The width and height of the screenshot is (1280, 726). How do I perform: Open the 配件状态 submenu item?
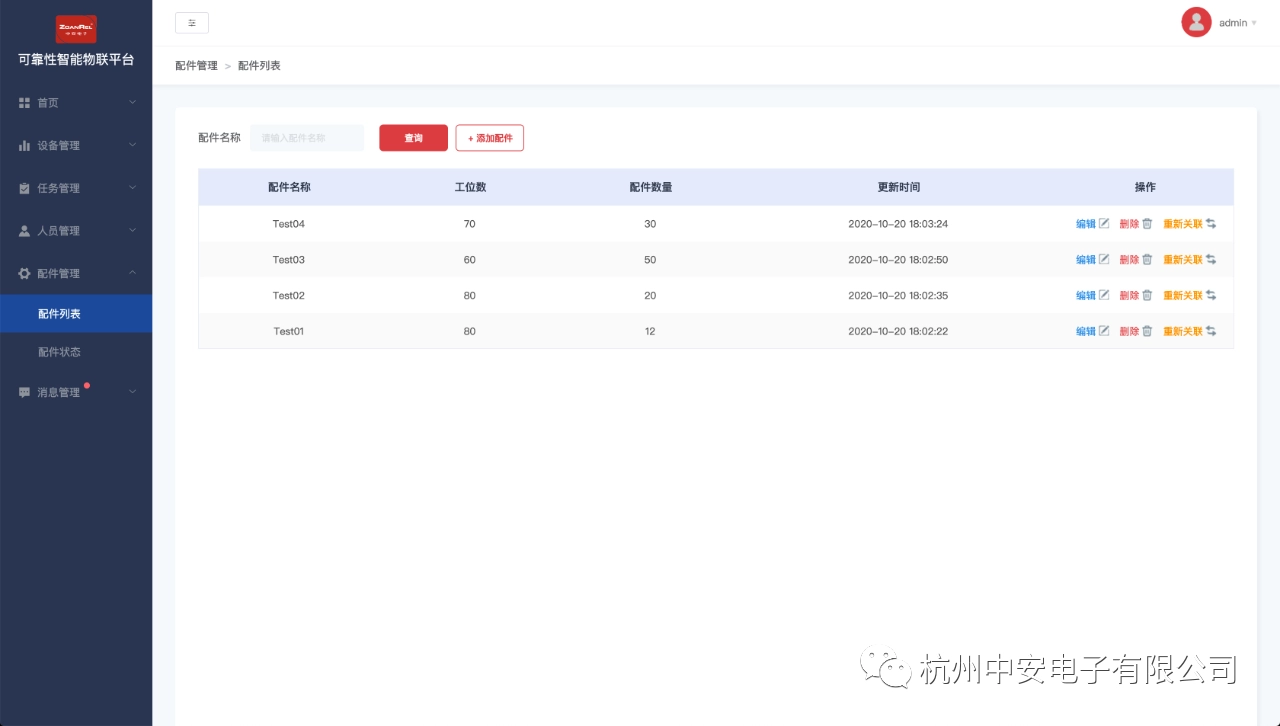[59, 352]
